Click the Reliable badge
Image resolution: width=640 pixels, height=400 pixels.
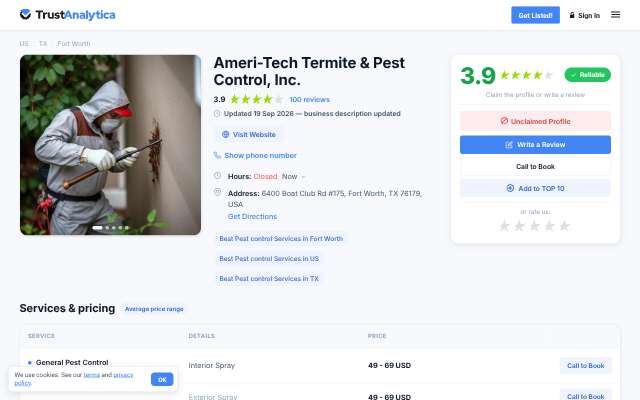click(x=587, y=75)
